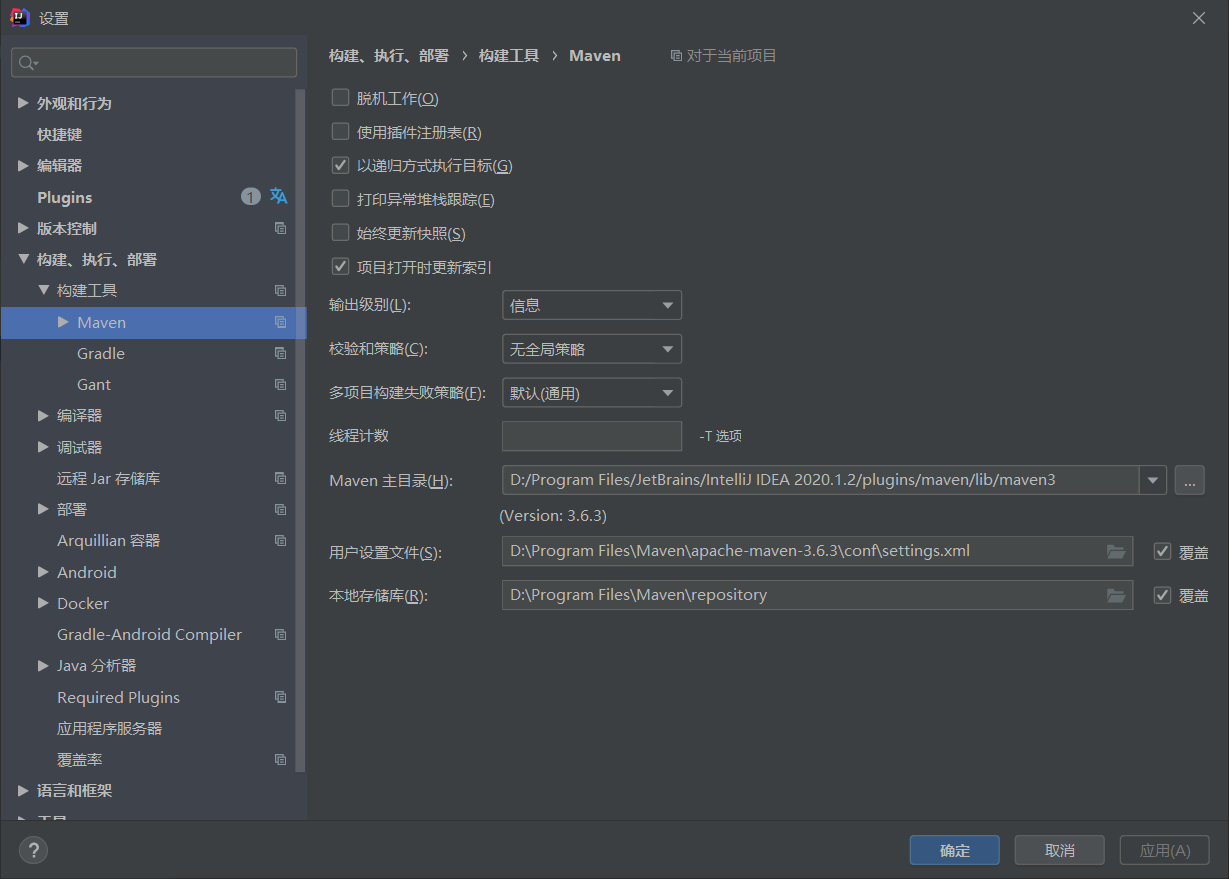Select Gant in the settings tree
The width and height of the screenshot is (1229, 879).
tap(94, 385)
